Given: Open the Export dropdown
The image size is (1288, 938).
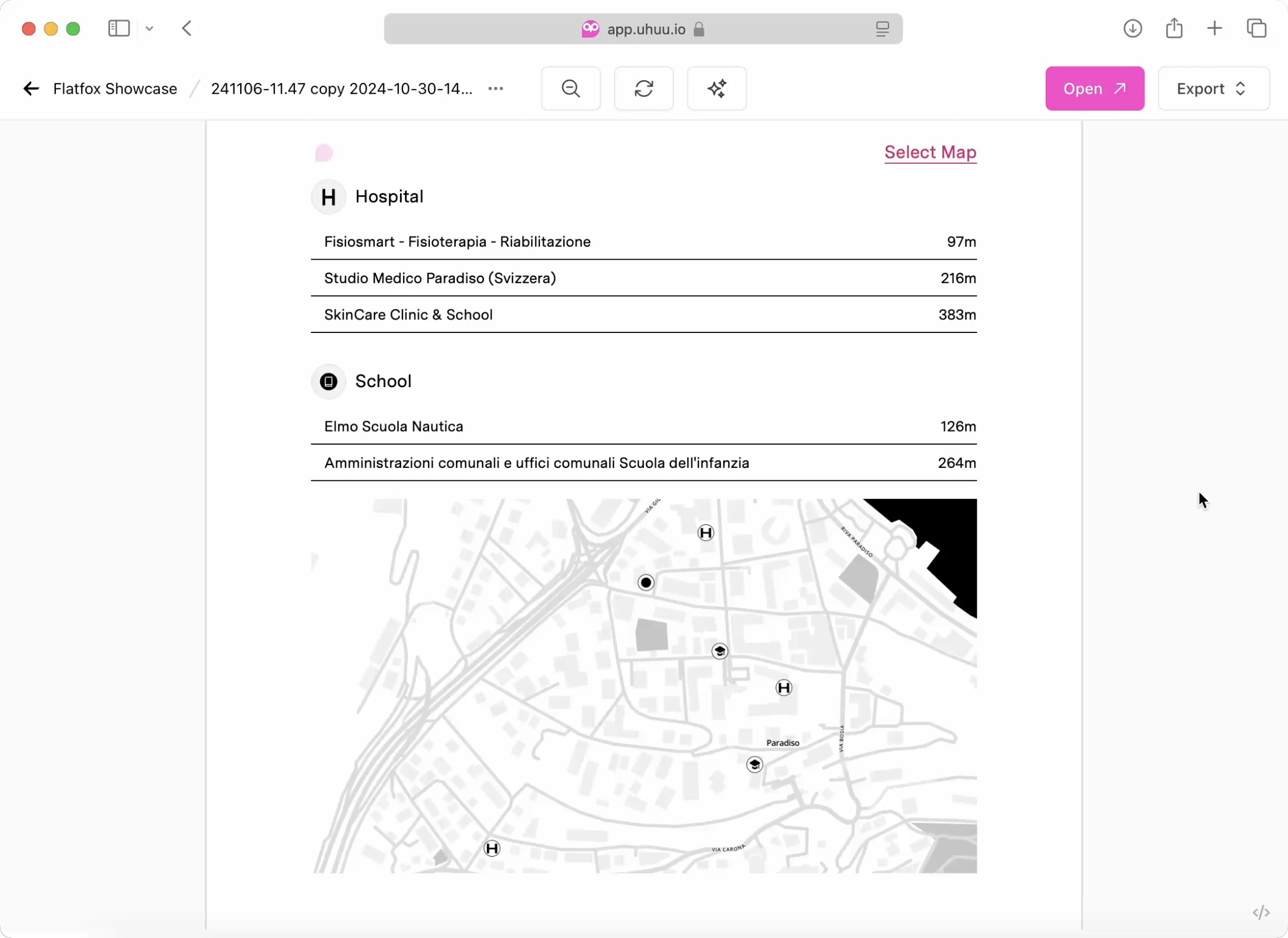Looking at the screenshot, I should 1214,88.
